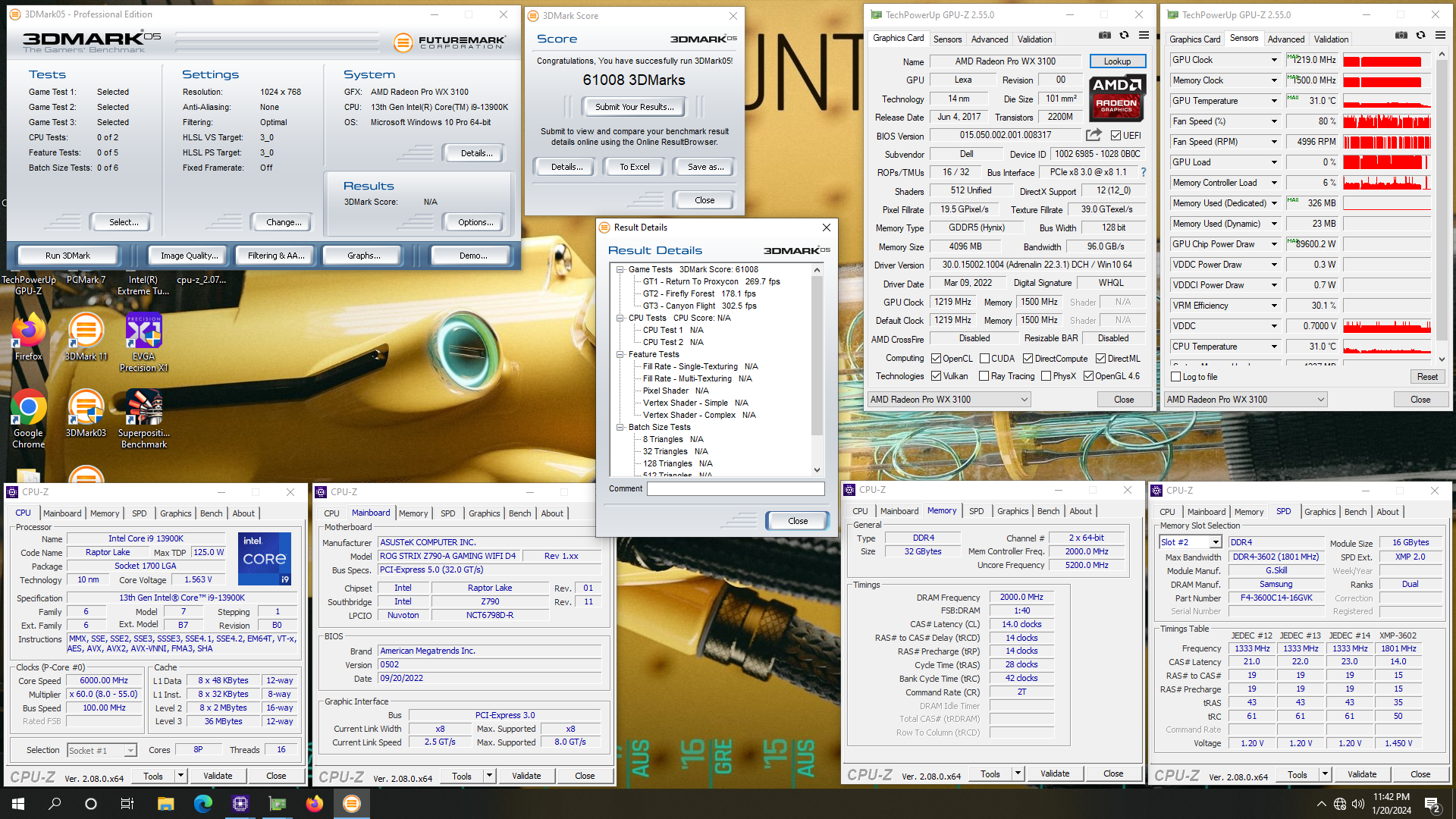The width and height of the screenshot is (1456, 819).
Task: Launch EVGA Precision X1 desktop icon
Action: pos(143,343)
